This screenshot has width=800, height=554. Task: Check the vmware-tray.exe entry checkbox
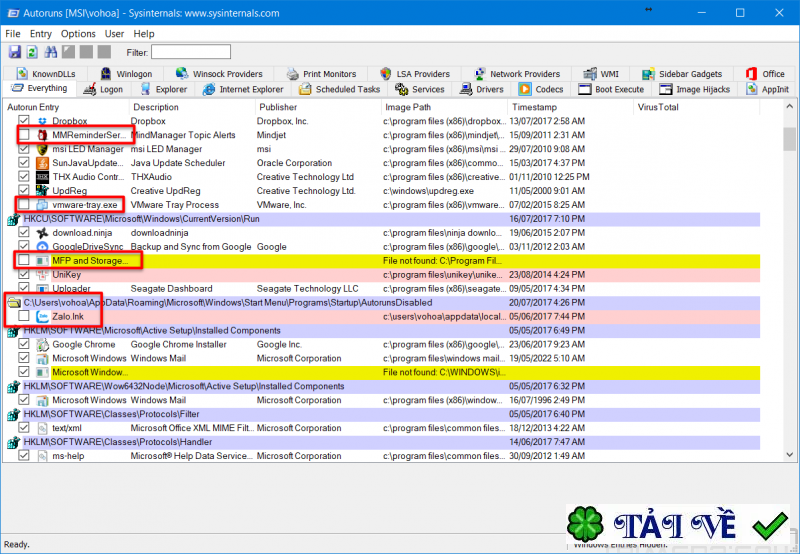coord(24,204)
